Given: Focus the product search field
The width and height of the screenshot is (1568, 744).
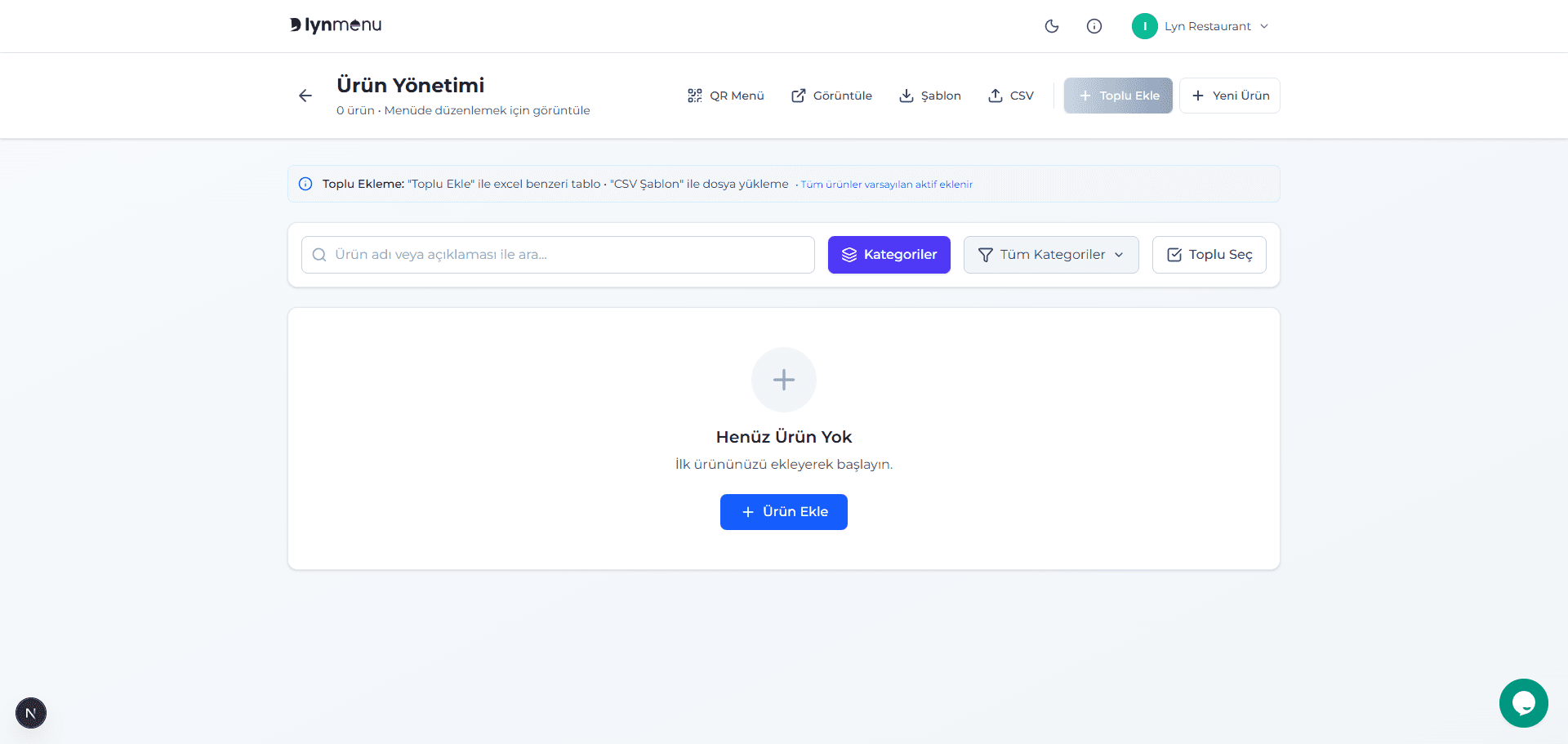Looking at the screenshot, I should click(558, 255).
